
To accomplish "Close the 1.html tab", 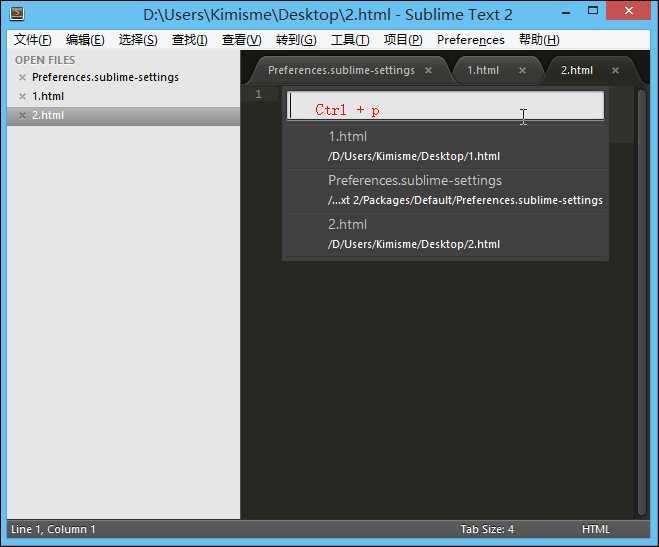I will pos(522,70).
